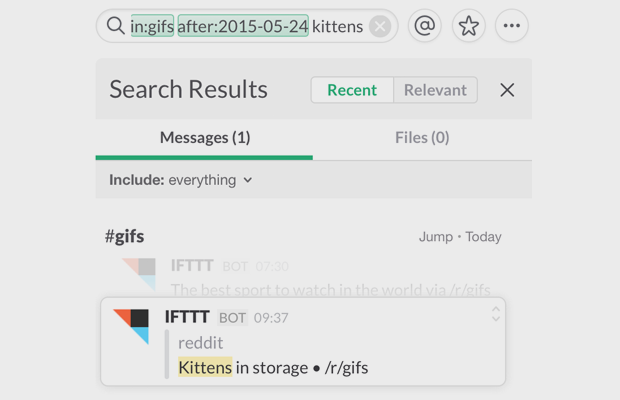Click the in:gifs search filter token
Image resolution: width=620 pixels, height=400 pixels.
(x=152, y=26)
